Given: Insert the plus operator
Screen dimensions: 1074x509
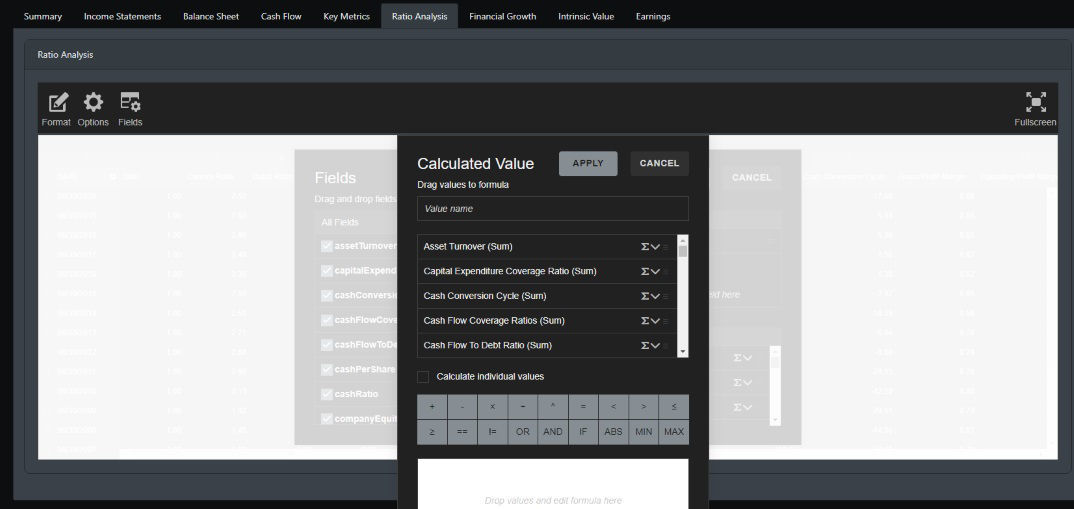Looking at the screenshot, I should (432, 407).
